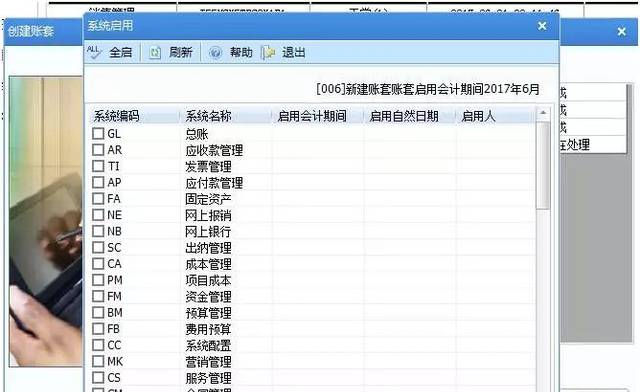Image resolution: width=640 pixels, height=392 pixels.
Task: Select the CA 成本管理 checkbox
Action: tap(98, 264)
